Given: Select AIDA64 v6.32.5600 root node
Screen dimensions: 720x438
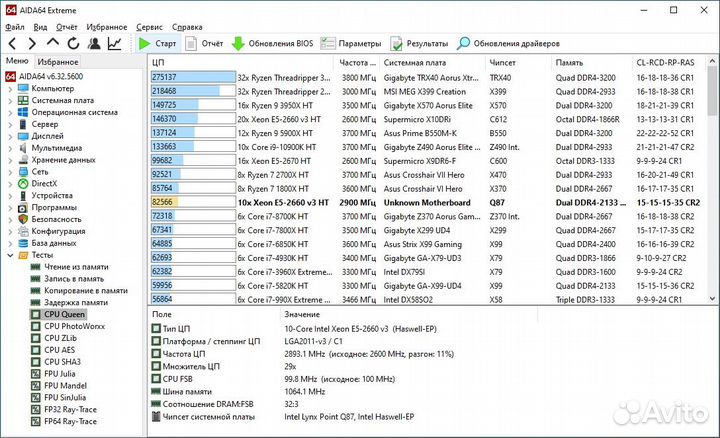Looking at the screenshot, I should (x=45, y=76).
